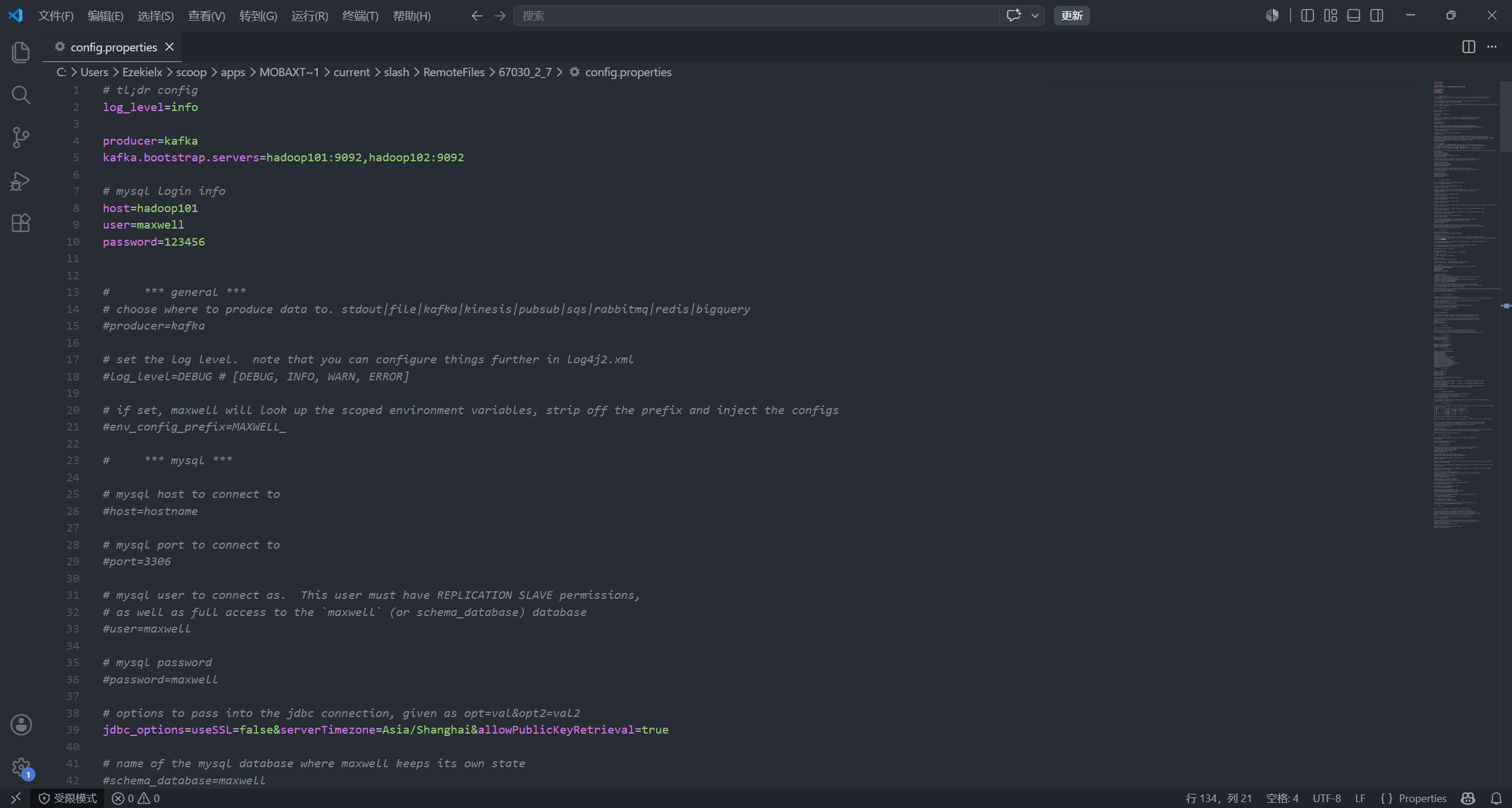Open the notifications bell in status bar
This screenshot has height=808, width=1512.
pos(1496,799)
